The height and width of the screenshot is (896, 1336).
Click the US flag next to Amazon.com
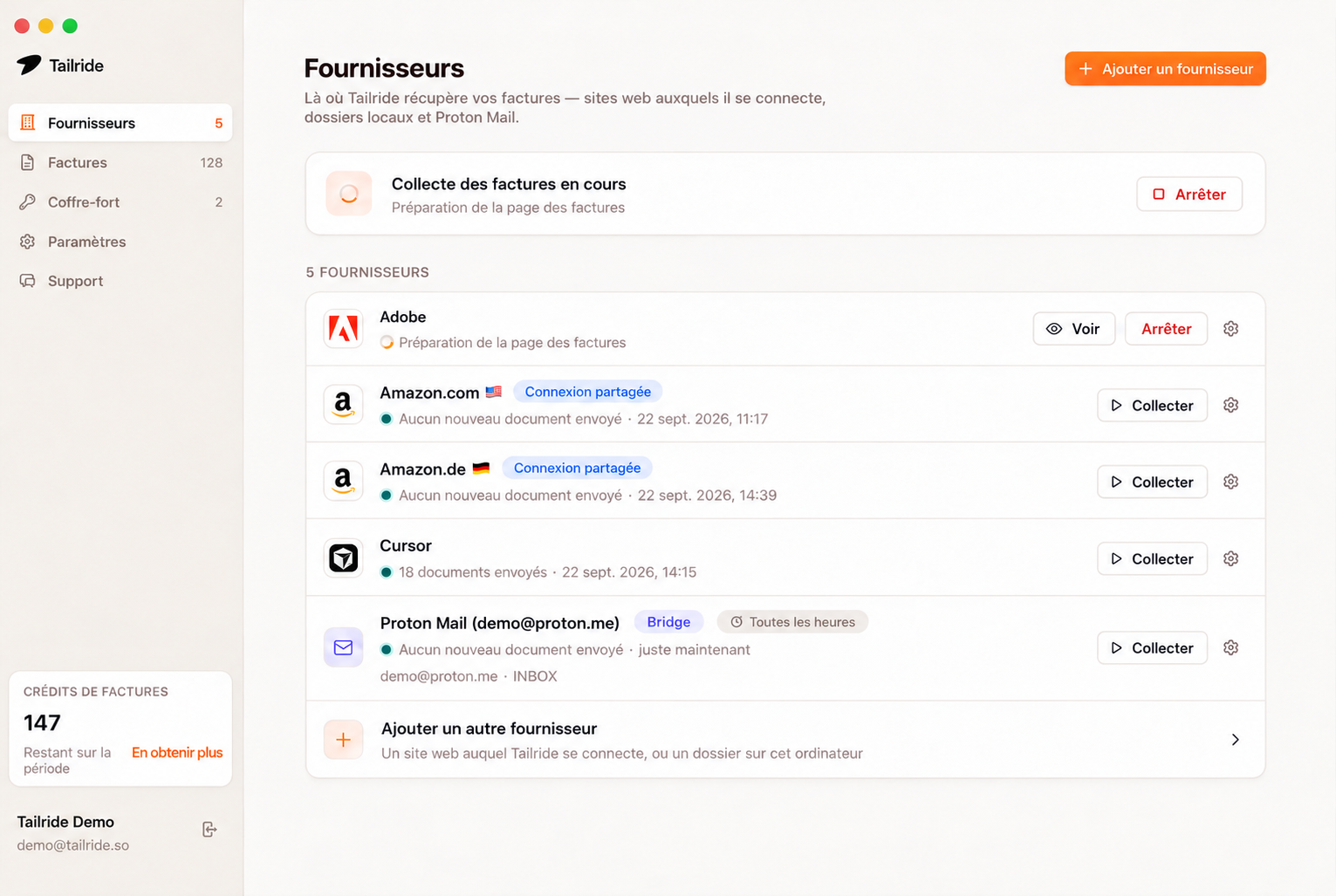(494, 392)
